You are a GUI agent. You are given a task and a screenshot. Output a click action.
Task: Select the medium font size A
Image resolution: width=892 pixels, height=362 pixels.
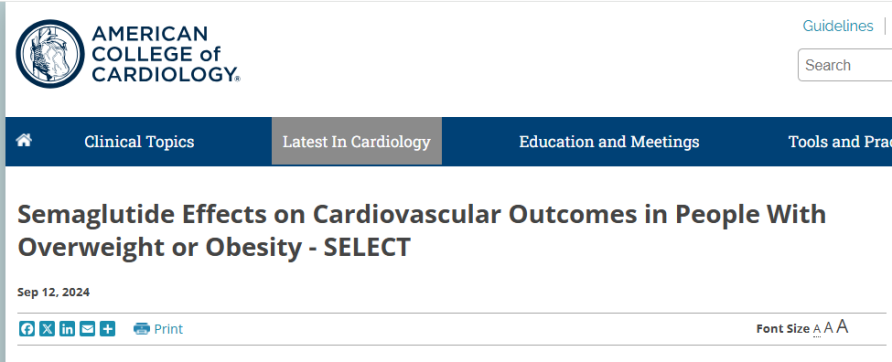coord(828,328)
